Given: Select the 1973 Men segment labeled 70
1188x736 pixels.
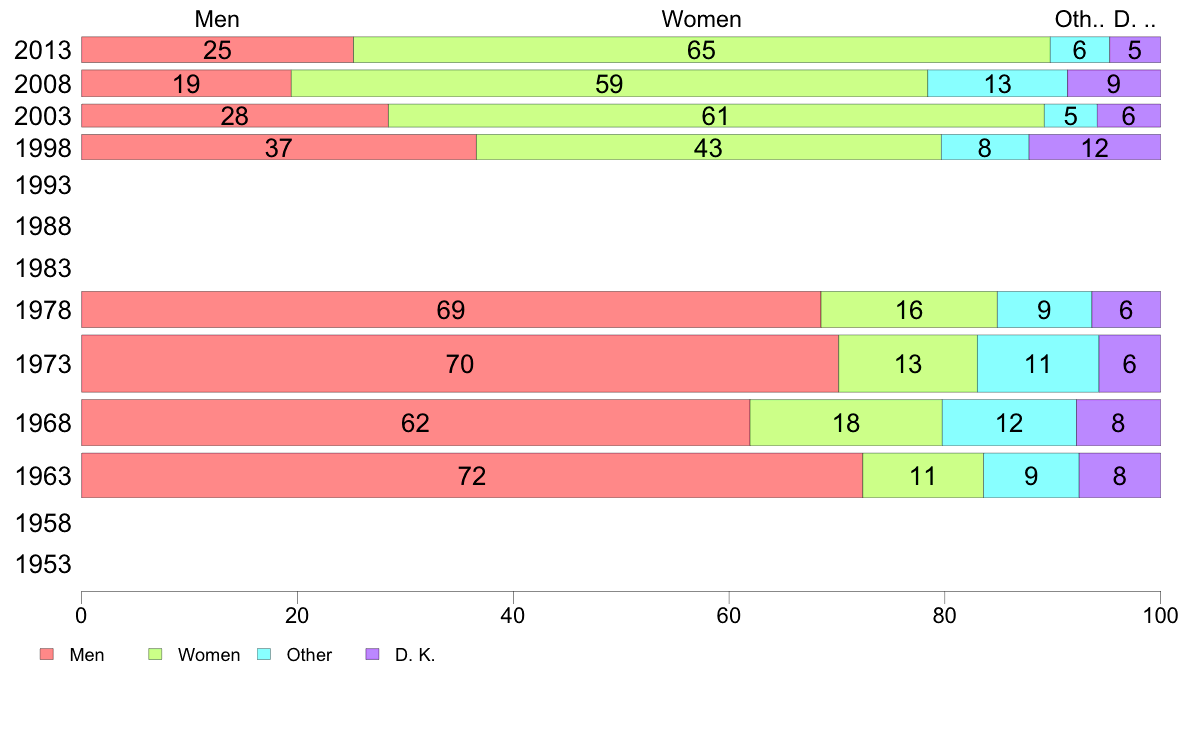Looking at the screenshot, I should 459,364.
